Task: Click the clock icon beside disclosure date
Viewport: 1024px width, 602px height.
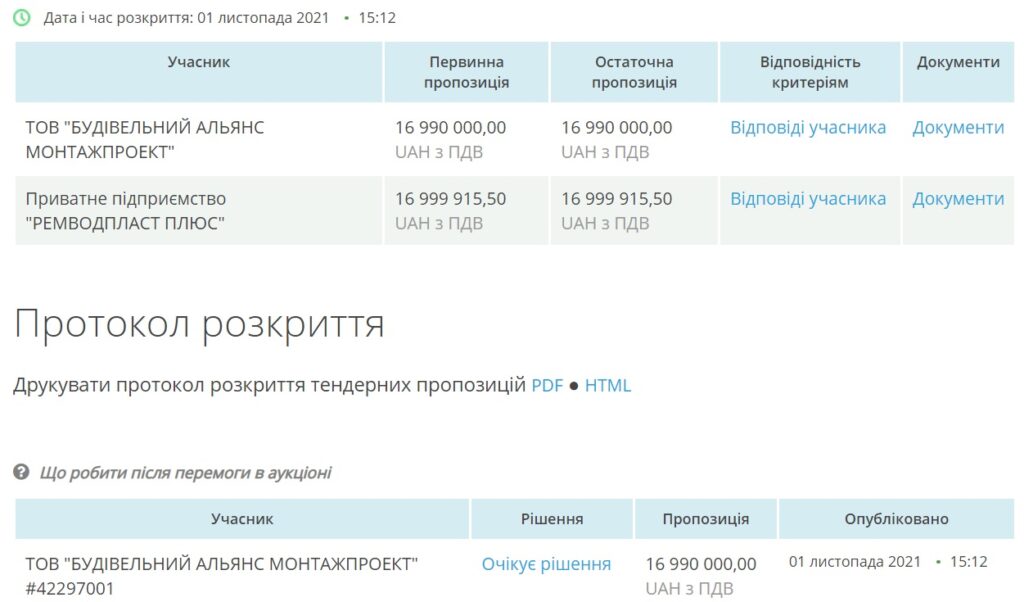Action: (21, 18)
